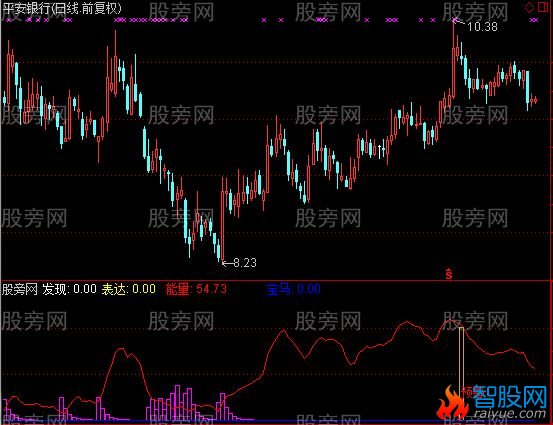Click the red square icon at top right

pos(543,7)
